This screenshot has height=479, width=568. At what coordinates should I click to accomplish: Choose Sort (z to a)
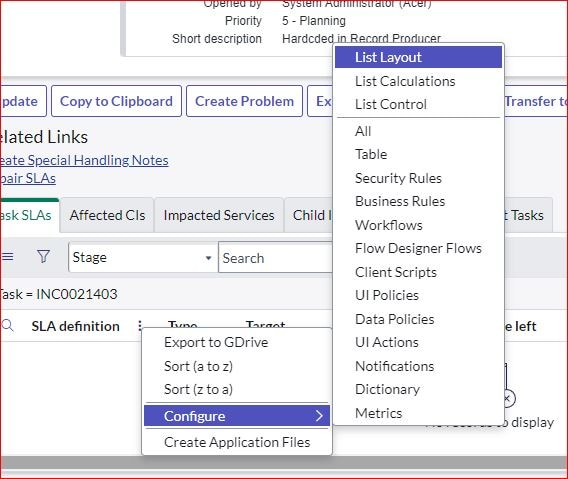198,390
